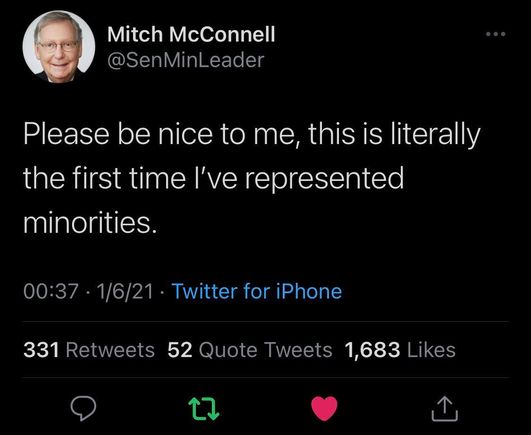Unlike the tweet via the pink heart
Viewport: 531px width, 435px height.
click(x=324, y=408)
